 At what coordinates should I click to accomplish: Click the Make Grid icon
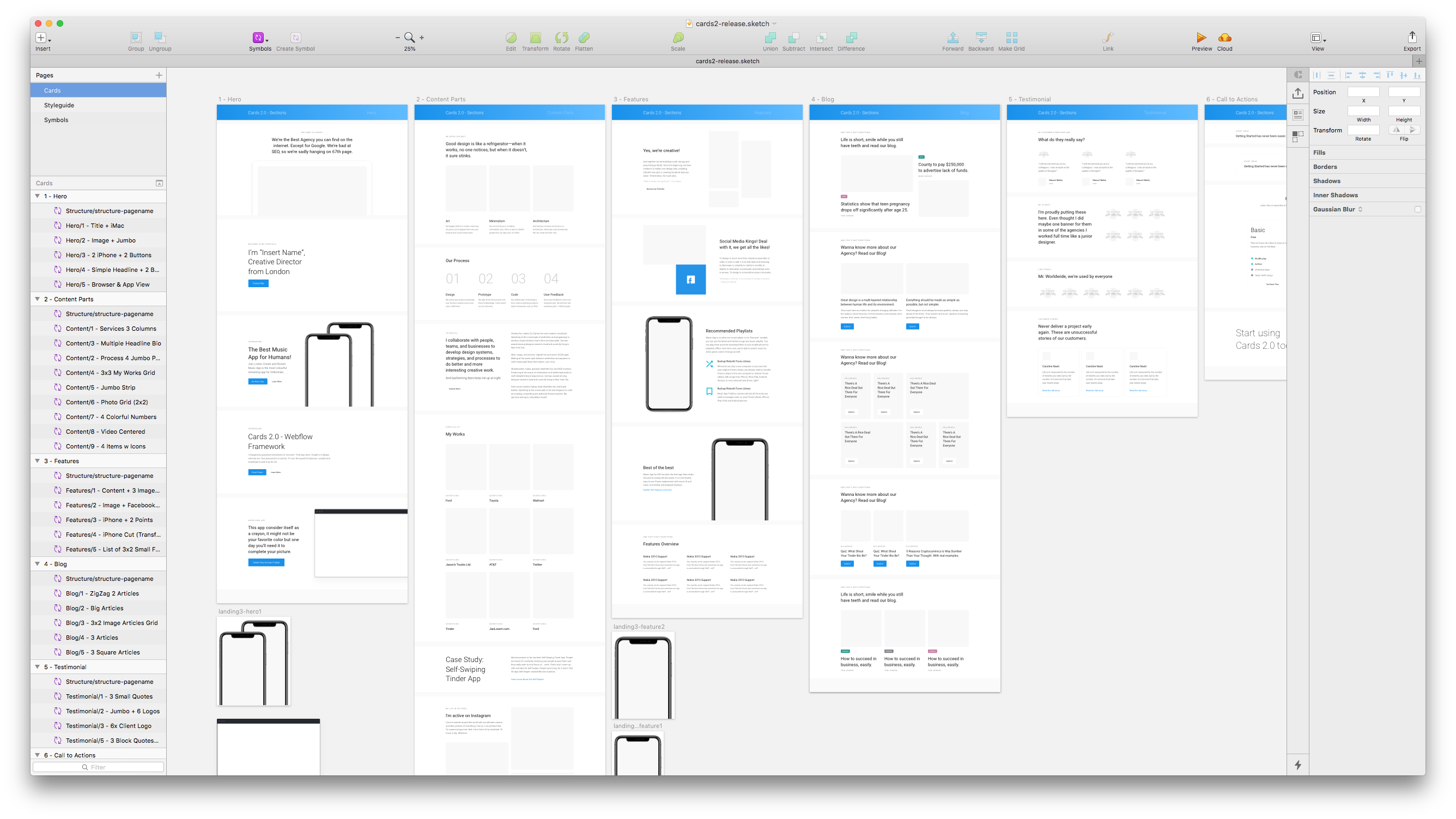1011,38
